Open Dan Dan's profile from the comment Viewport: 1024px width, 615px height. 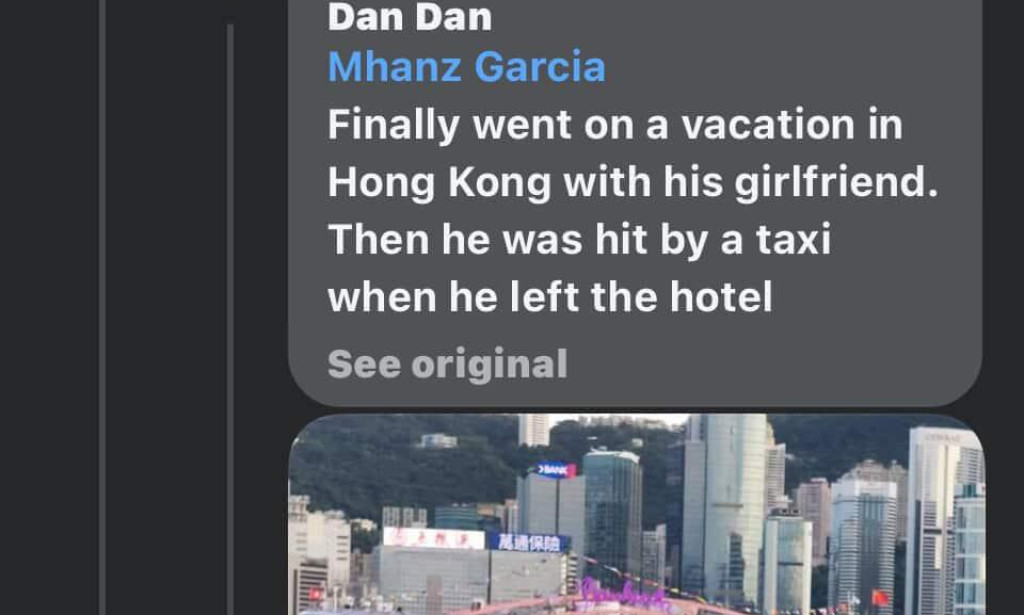point(409,17)
